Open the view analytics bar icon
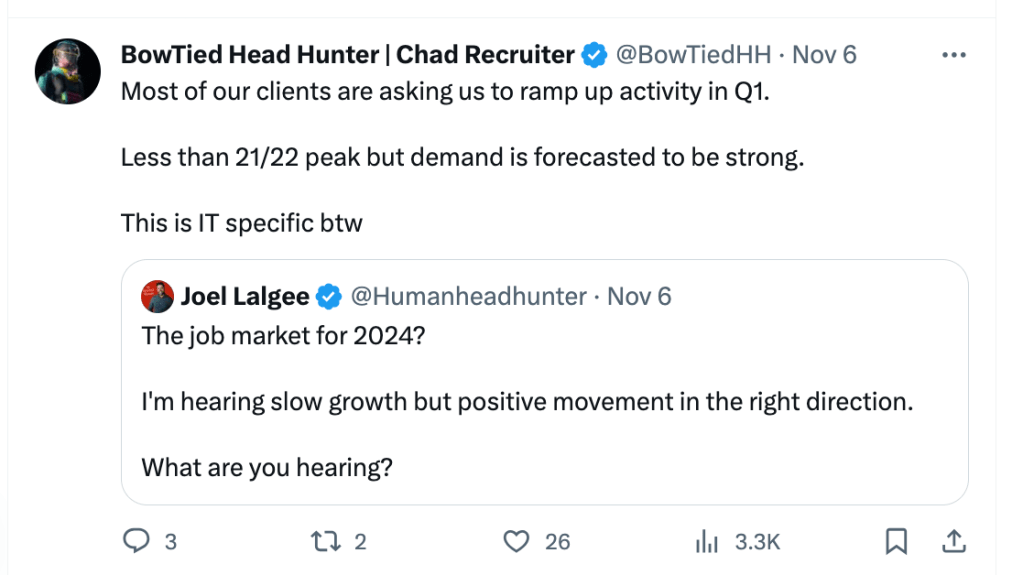 (x=707, y=541)
